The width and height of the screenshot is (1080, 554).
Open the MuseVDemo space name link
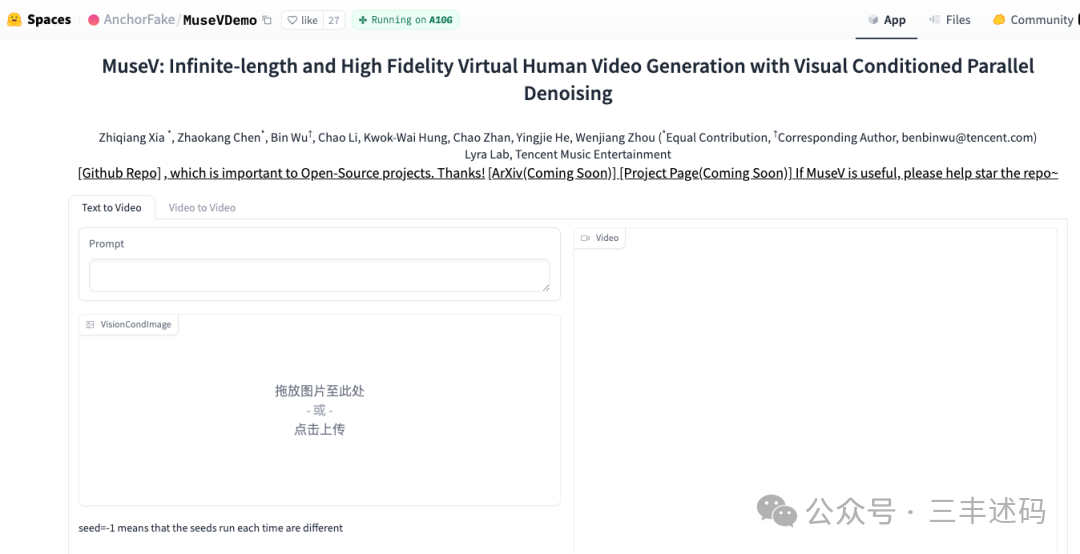tap(220, 20)
